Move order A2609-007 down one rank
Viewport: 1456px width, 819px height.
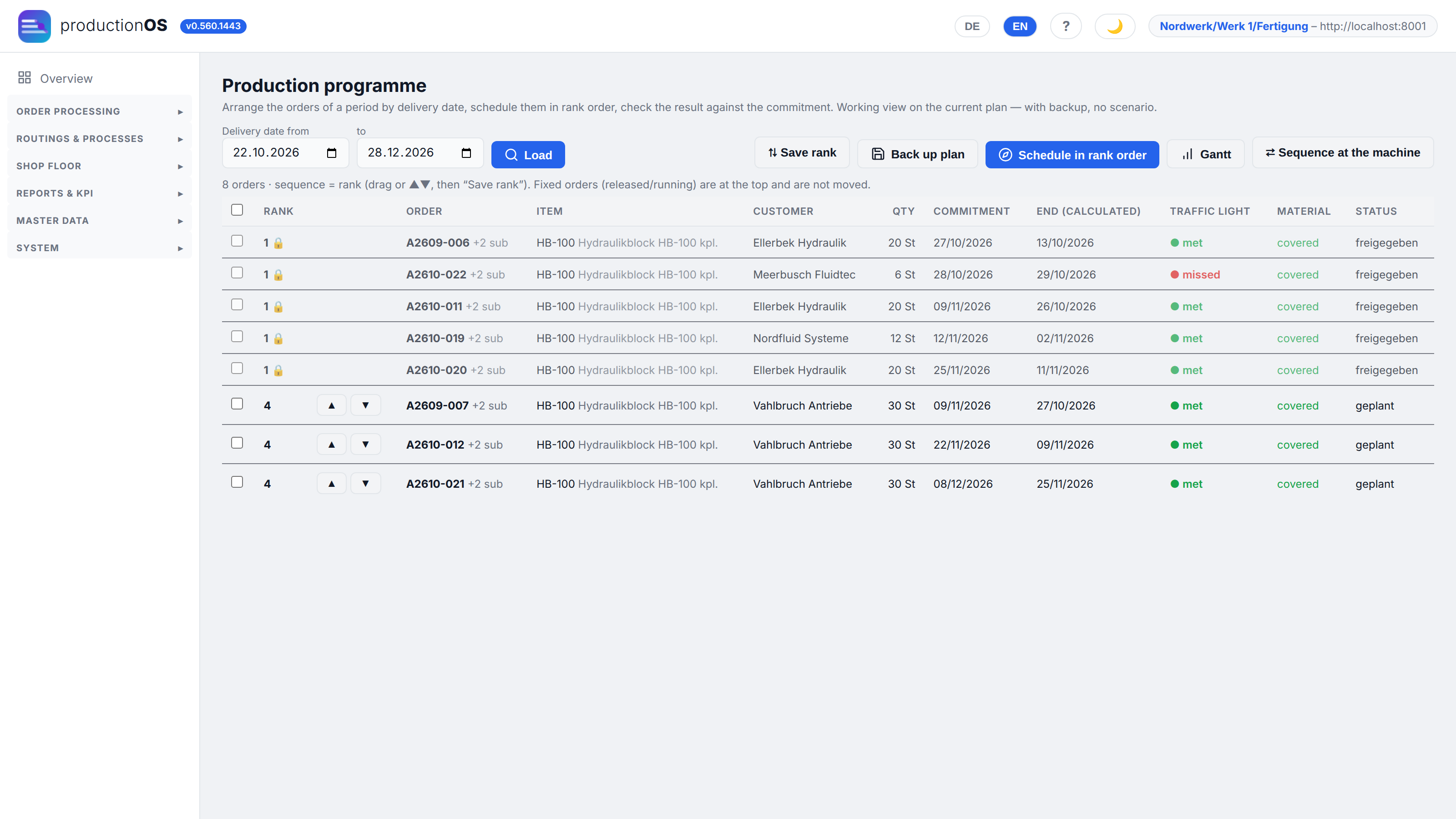(x=366, y=405)
